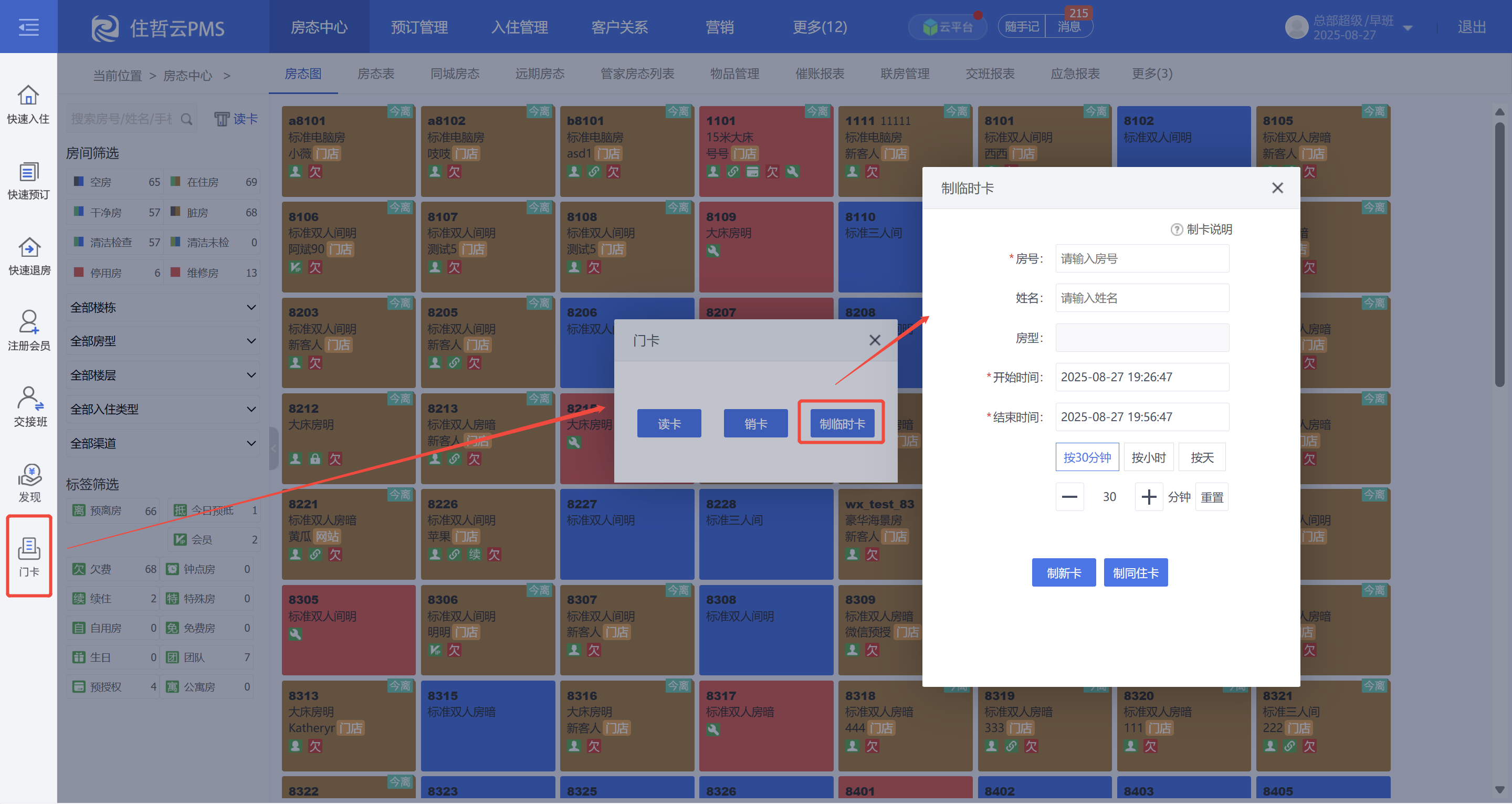1512x804 pixels.
Task: Open 快速入住 house icon
Action: [28, 95]
